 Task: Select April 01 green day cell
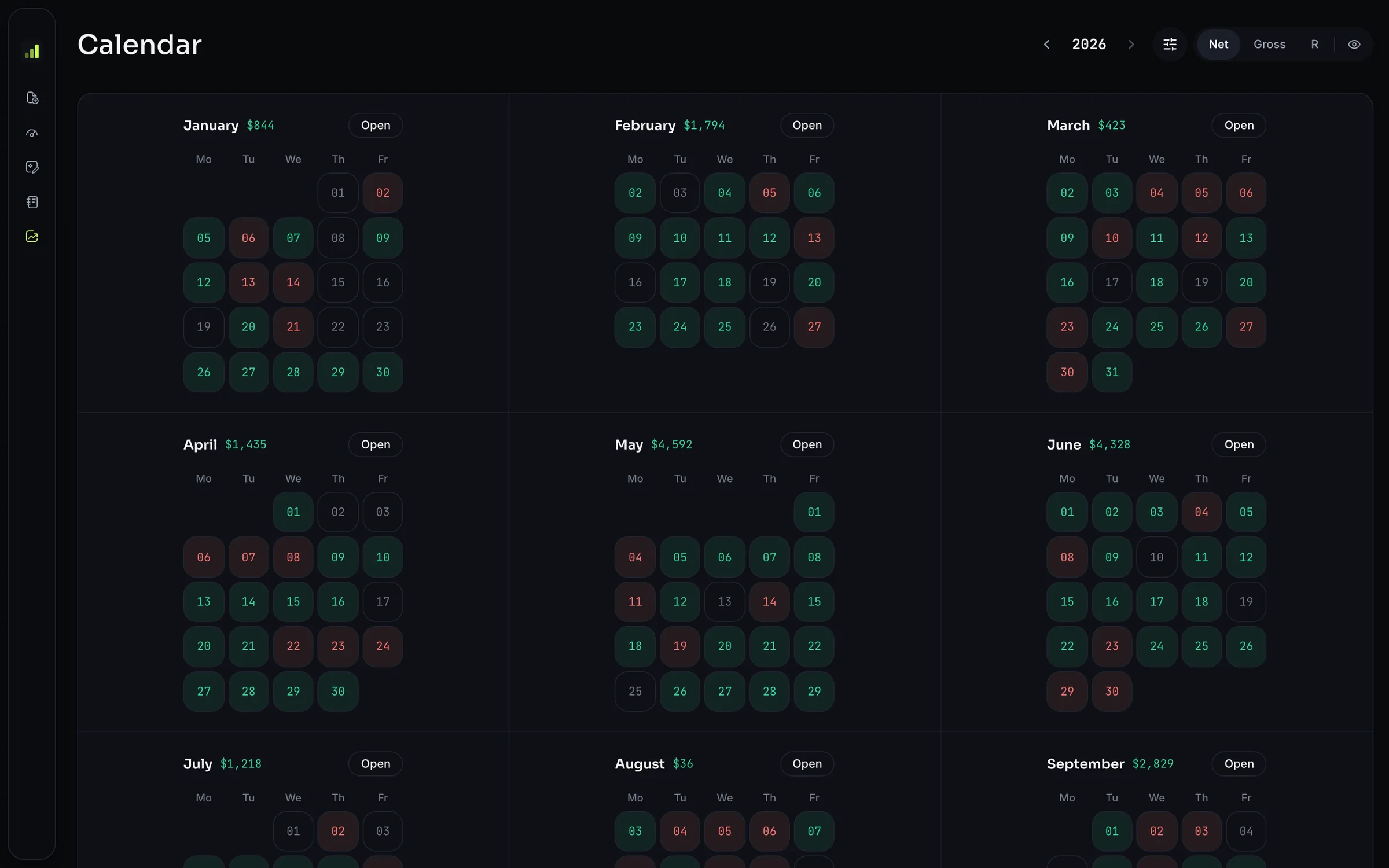tap(293, 512)
